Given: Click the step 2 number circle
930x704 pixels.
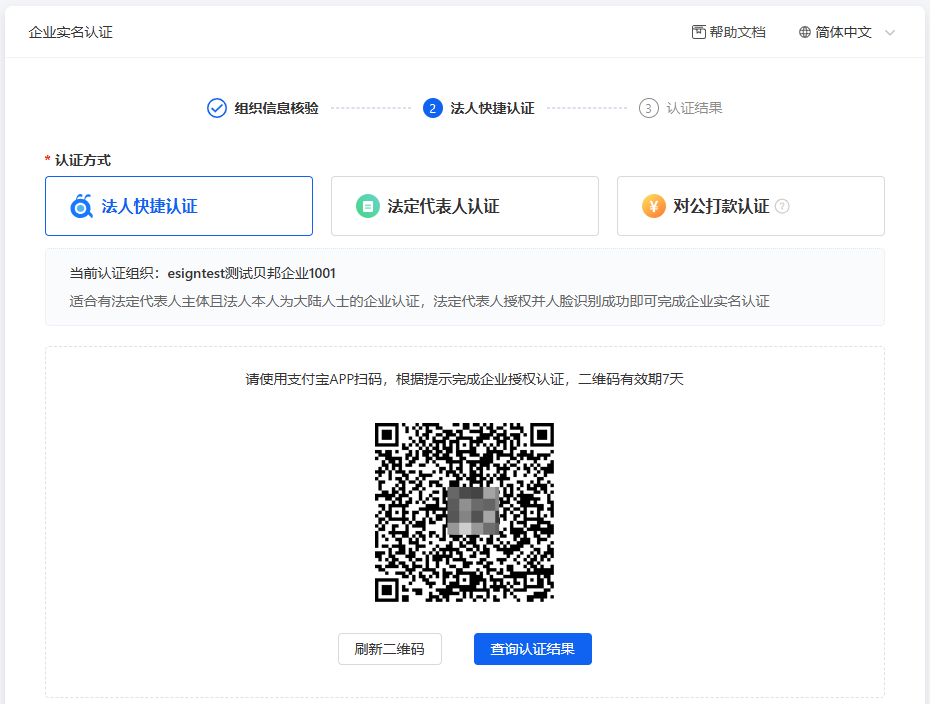Looking at the screenshot, I should [433, 108].
